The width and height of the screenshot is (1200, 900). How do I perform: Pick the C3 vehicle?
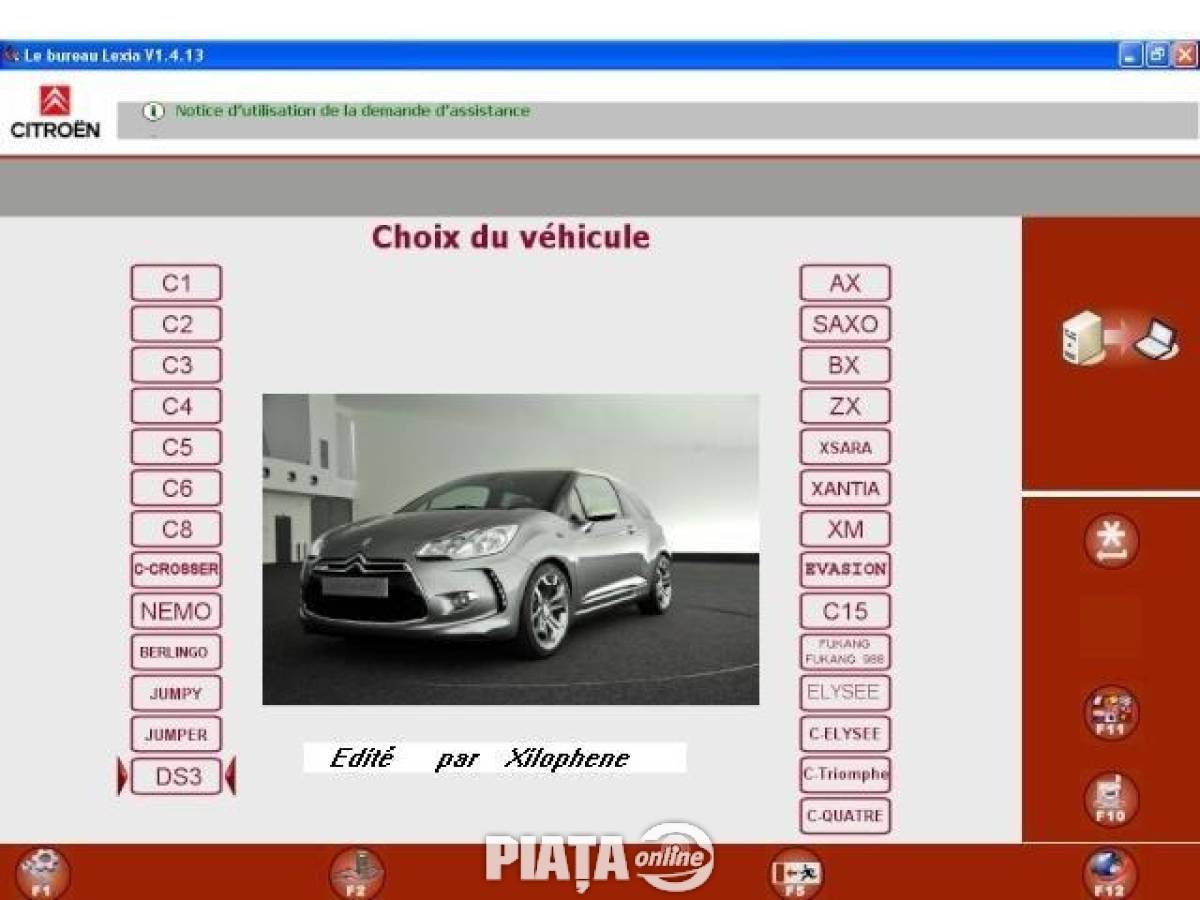(x=176, y=365)
